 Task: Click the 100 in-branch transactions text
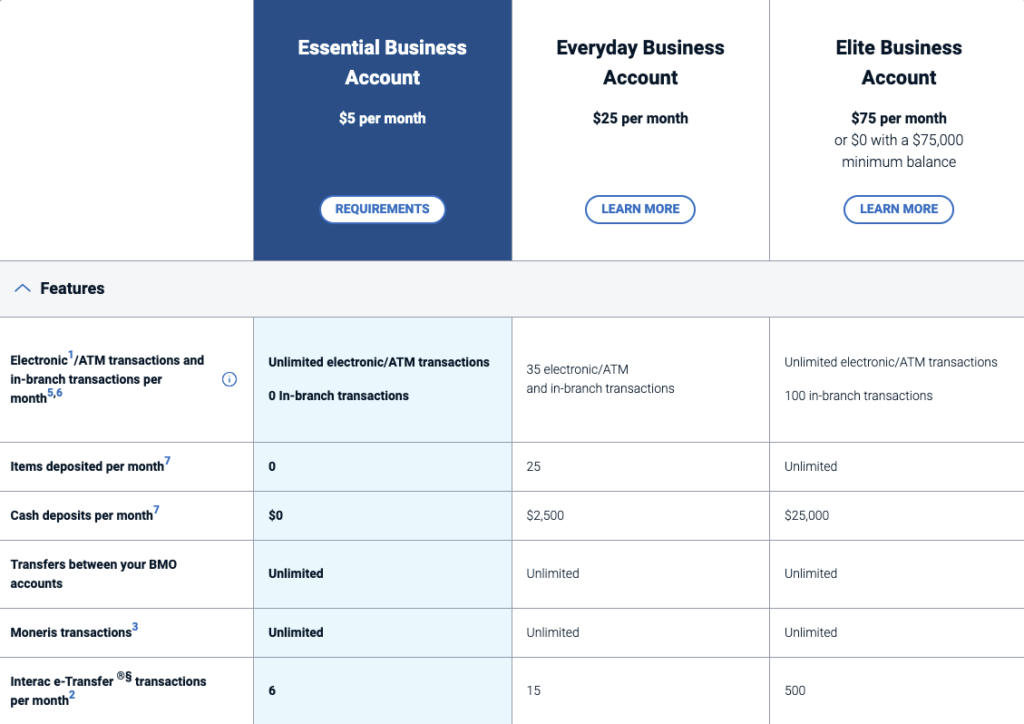point(858,396)
